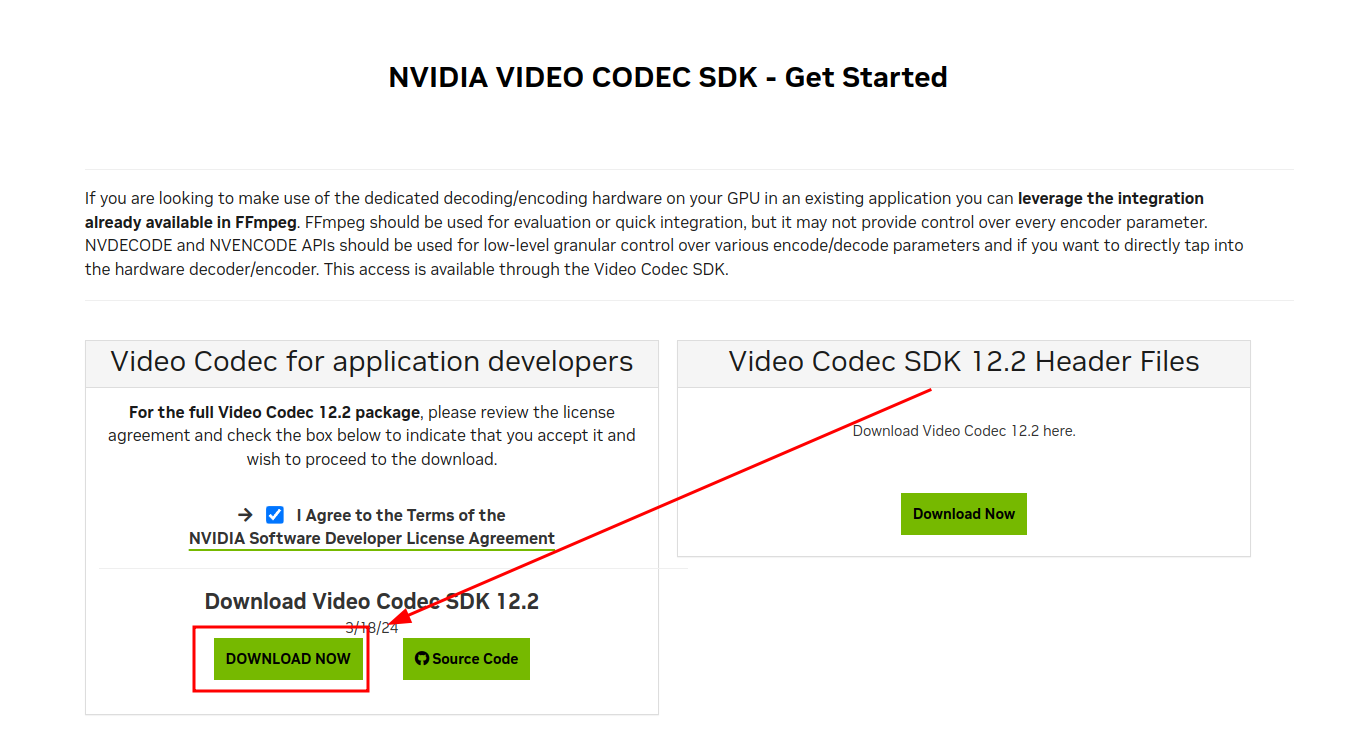Click the GitHub icon on Source Code button
The height and width of the screenshot is (739, 1362).
pyautogui.click(x=421, y=659)
